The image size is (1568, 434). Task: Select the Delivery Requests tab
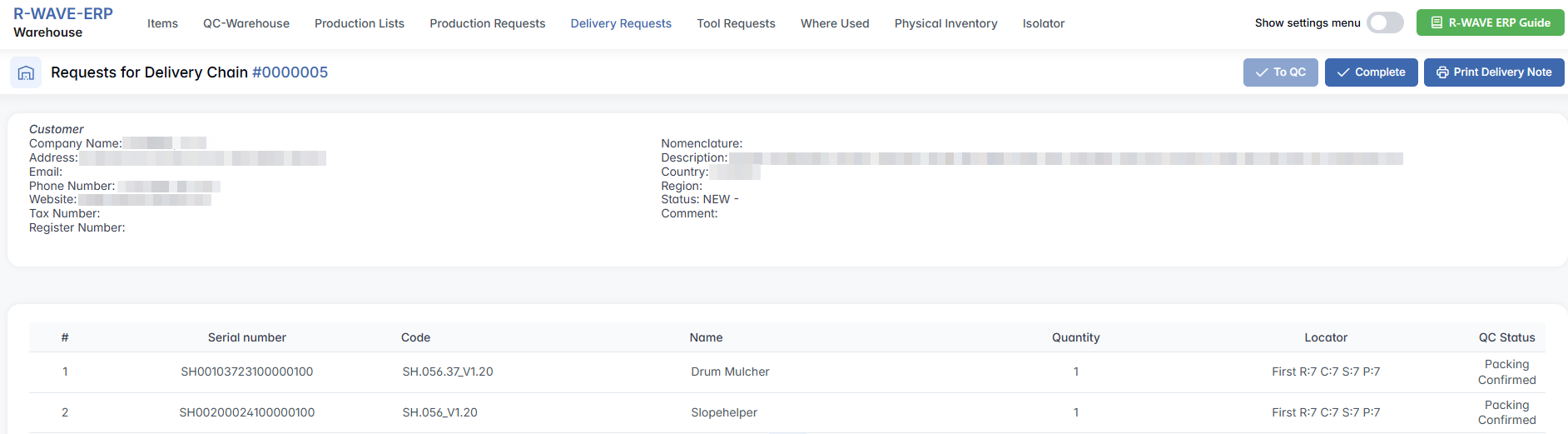pyautogui.click(x=621, y=23)
